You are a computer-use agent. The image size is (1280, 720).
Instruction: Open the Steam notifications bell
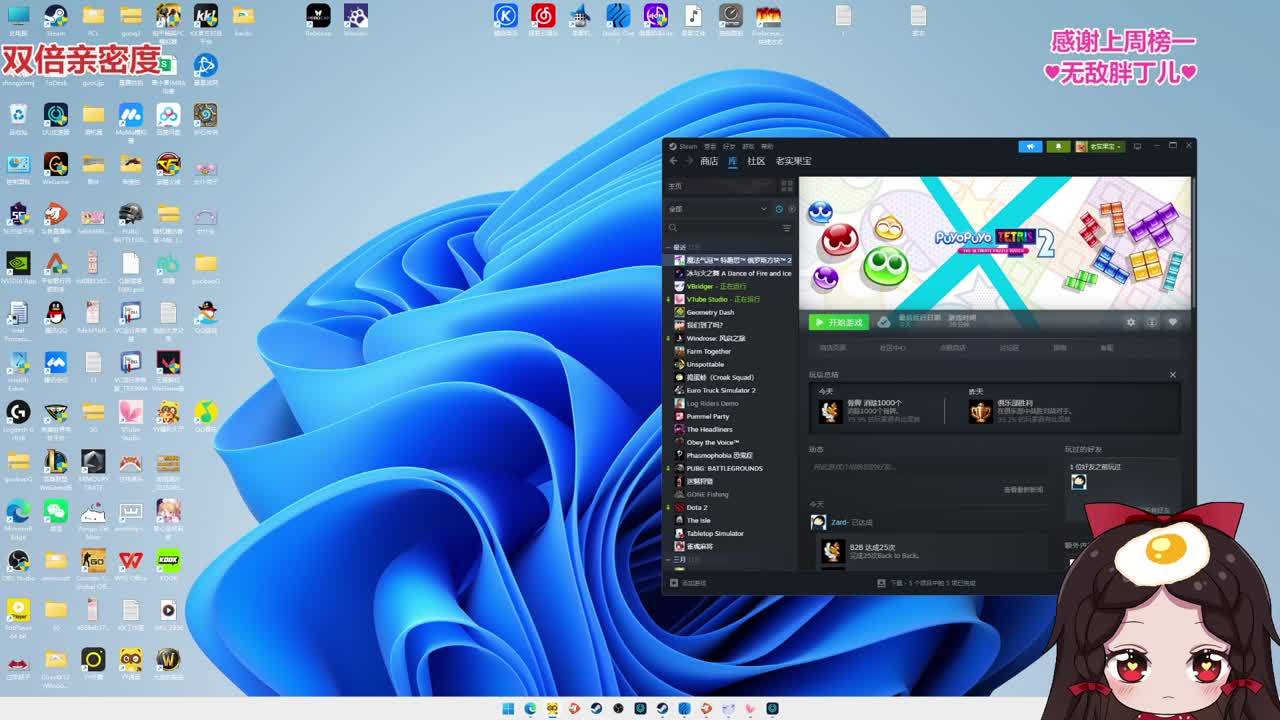coord(1058,146)
